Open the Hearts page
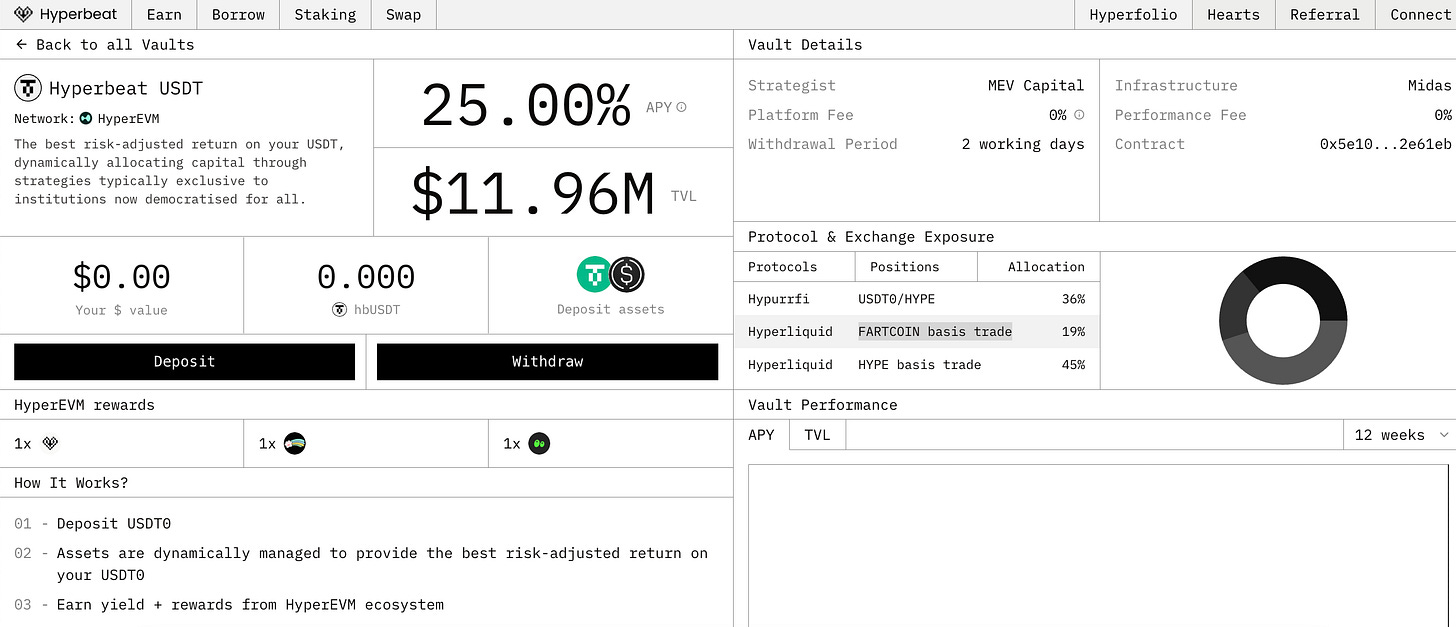This screenshot has height=627, width=1456. click(x=1233, y=15)
